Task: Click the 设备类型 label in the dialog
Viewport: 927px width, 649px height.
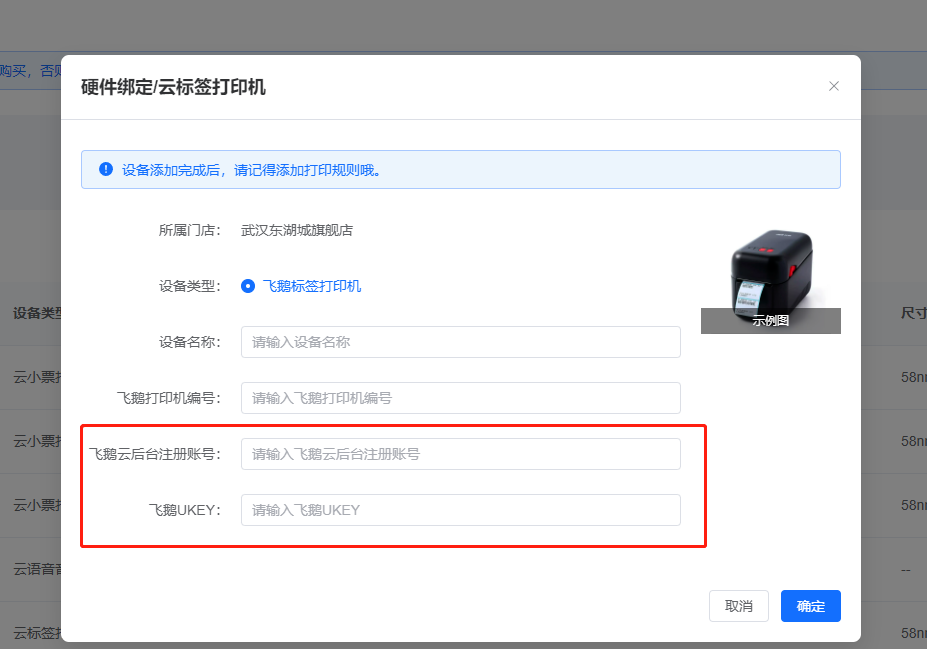Action: [189, 286]
